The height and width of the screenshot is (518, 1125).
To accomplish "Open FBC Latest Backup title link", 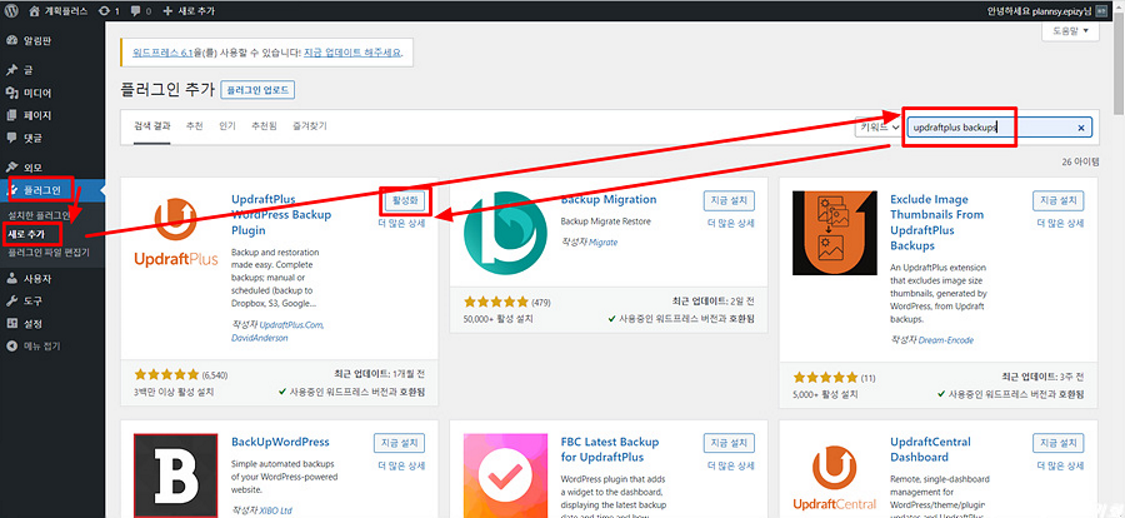I will click(x=609, y=449).
